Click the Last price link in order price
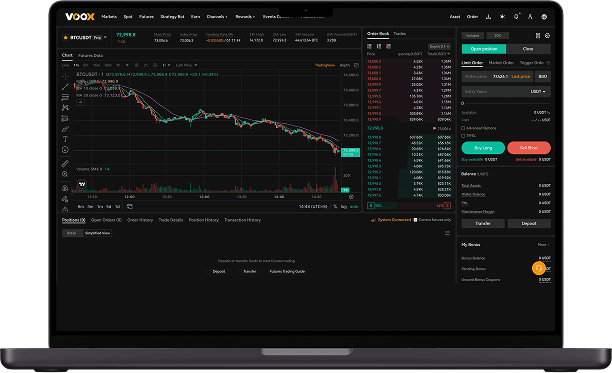Screen dimensions: 612x373 click(x=521, y=76)
